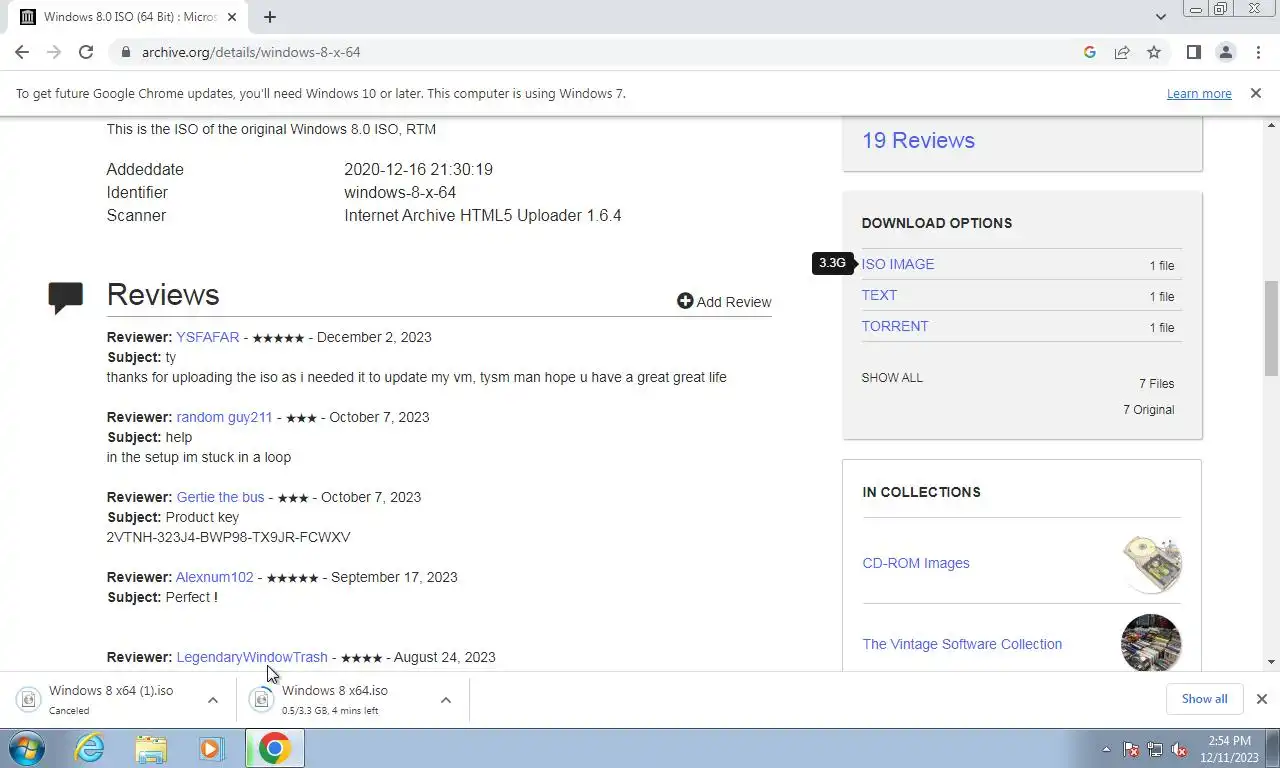Reload the archive.org page
This screenshot has height=768, width=1280.
pos(86,52)
